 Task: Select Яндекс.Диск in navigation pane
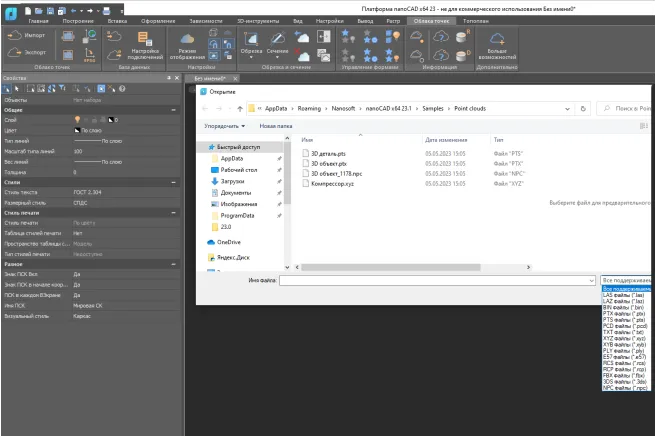(x=228, y=258)
